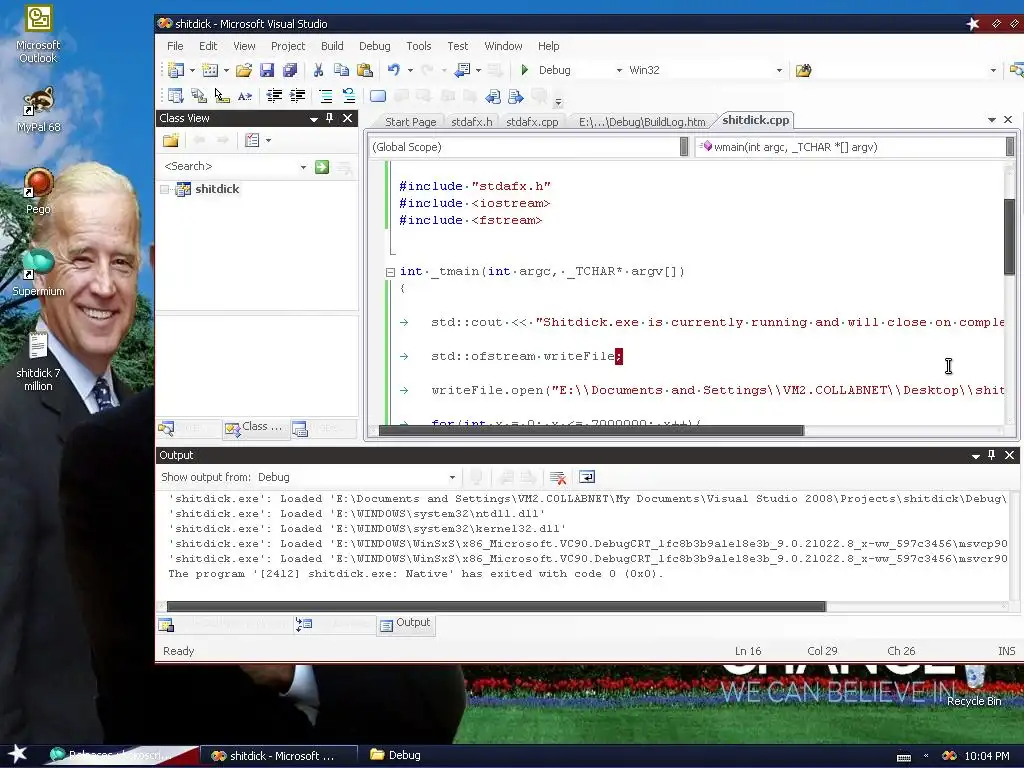Screen dimensions: 1024x768
Task: Open the Debug folder taskbar button
Action: (x=396, y=755)
